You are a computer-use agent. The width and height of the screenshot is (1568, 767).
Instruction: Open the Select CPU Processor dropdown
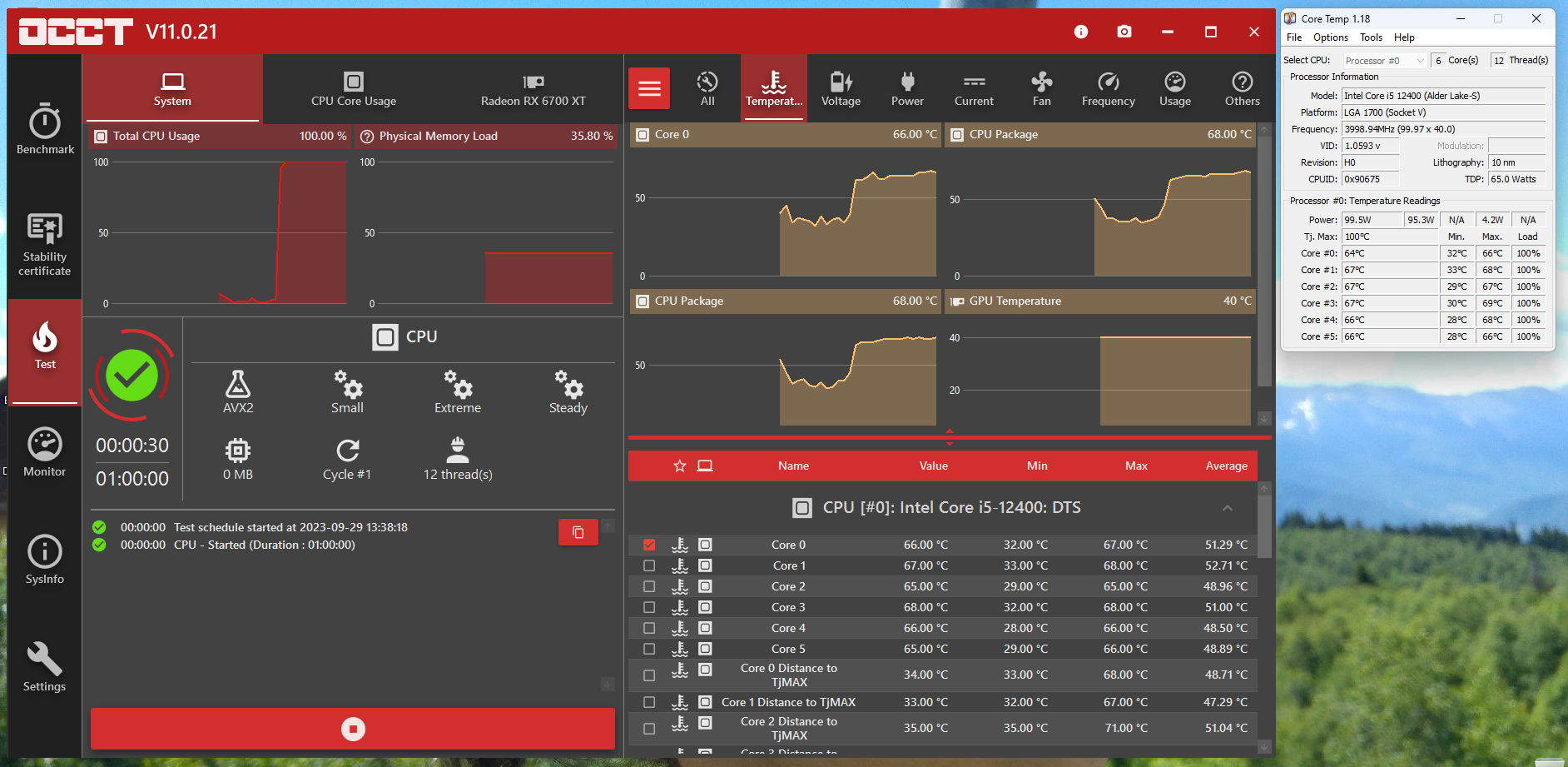coord(1384,61)
